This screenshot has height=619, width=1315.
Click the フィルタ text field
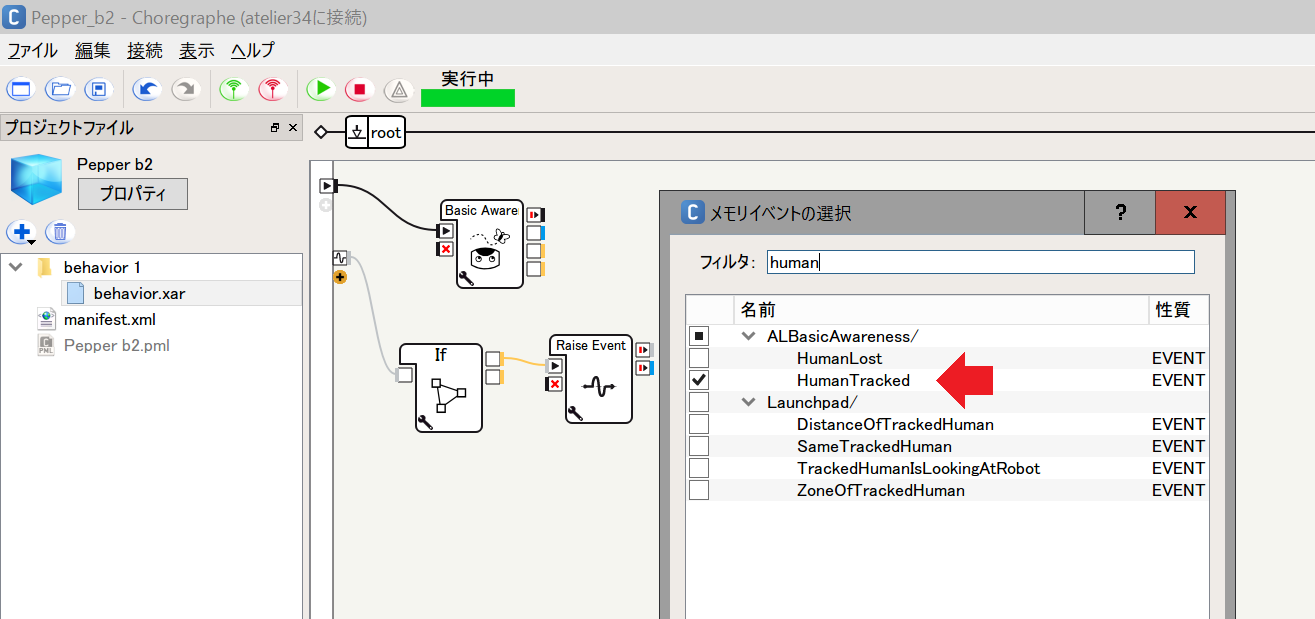click(x=981, y=262)
